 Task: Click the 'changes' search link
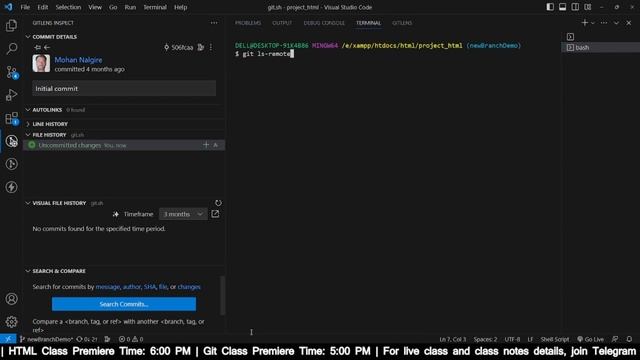click(x=189, y=287)
